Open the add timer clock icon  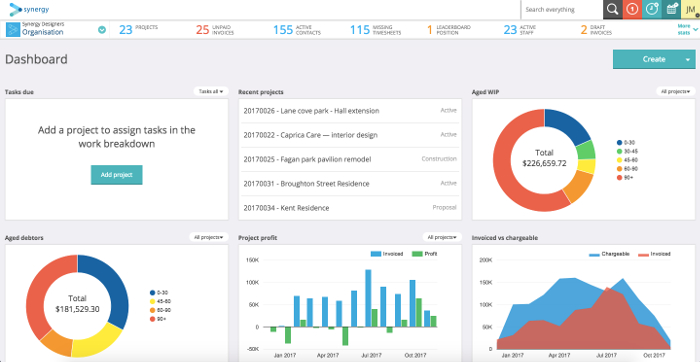click(652, 9)
